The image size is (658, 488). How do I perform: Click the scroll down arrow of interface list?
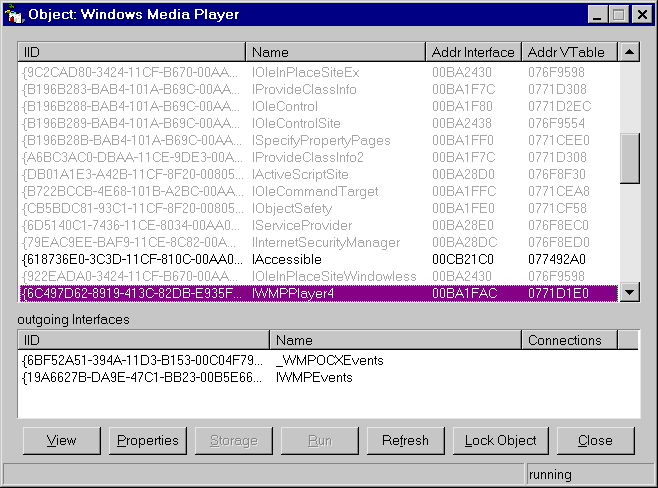tap(629, 292)
